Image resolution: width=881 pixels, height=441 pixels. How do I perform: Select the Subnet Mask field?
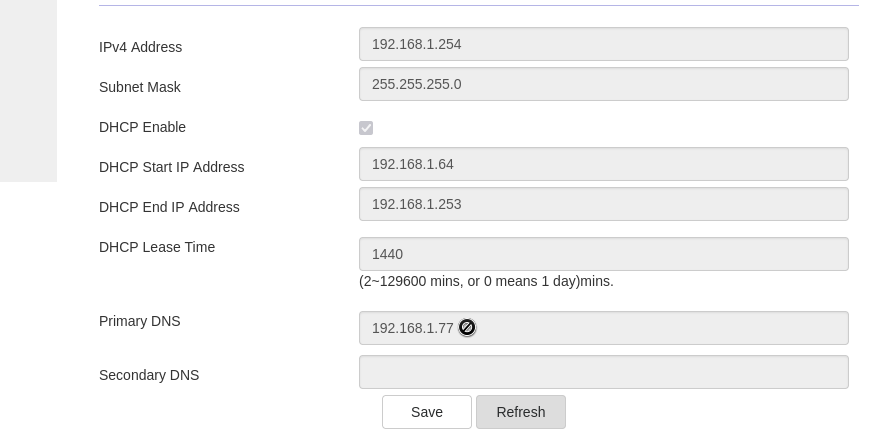pos(603,84)
